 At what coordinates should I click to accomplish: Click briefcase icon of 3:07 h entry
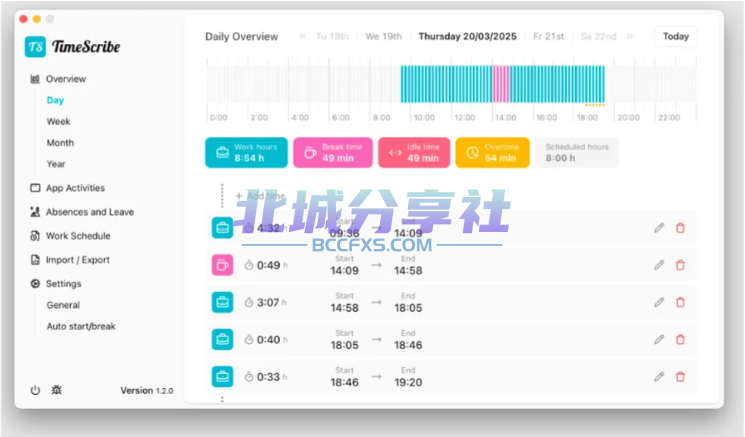(222, 302)
